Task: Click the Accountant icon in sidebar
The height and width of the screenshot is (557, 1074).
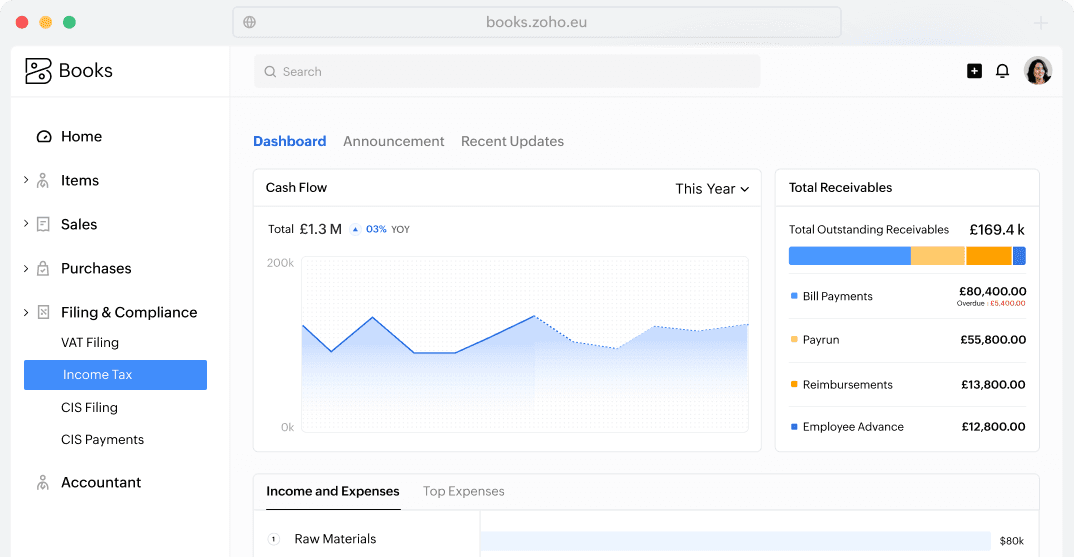Action: point(42,482)
